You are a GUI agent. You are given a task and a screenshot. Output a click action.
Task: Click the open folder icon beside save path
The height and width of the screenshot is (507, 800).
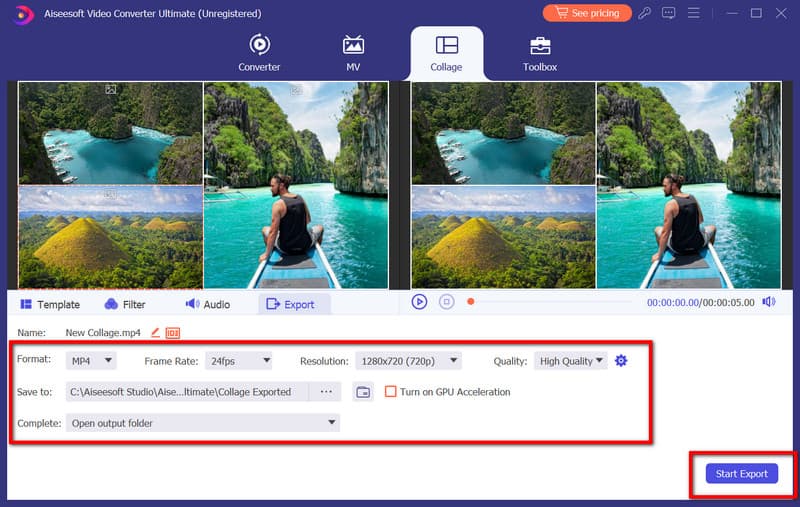[x=363, y=392]
